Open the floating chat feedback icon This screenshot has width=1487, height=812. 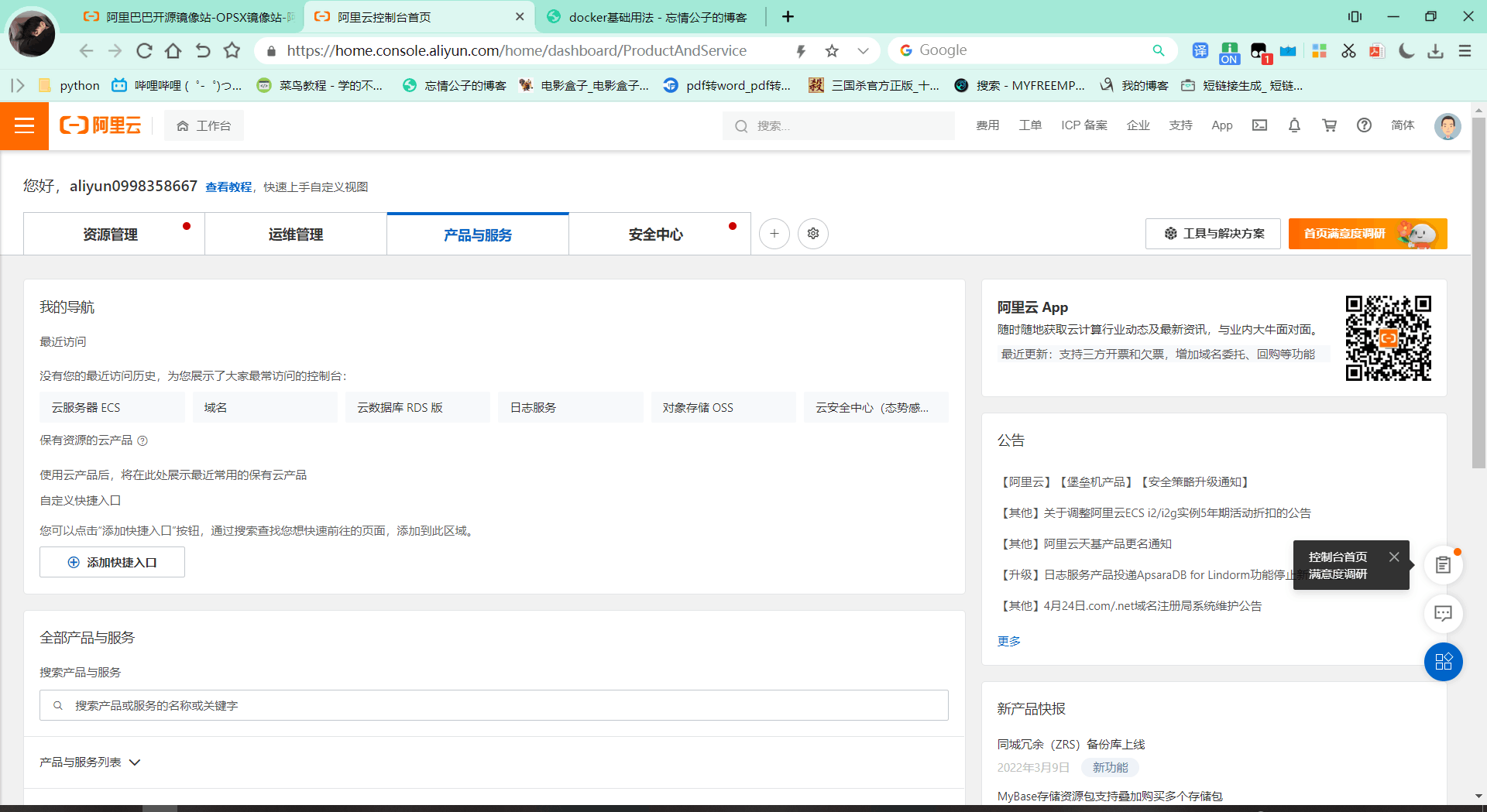pos(1443,614)
